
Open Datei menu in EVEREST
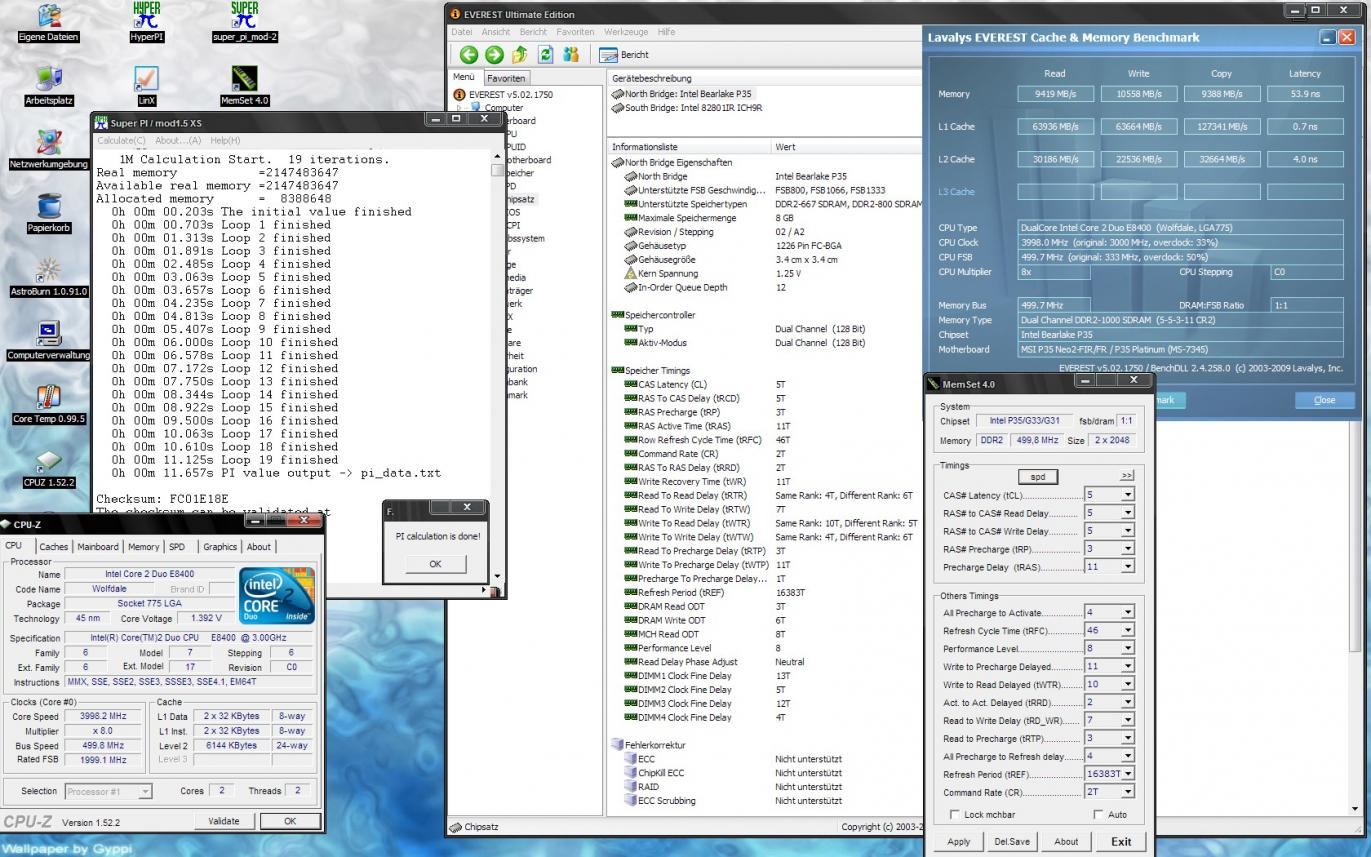tap(461, 32)
